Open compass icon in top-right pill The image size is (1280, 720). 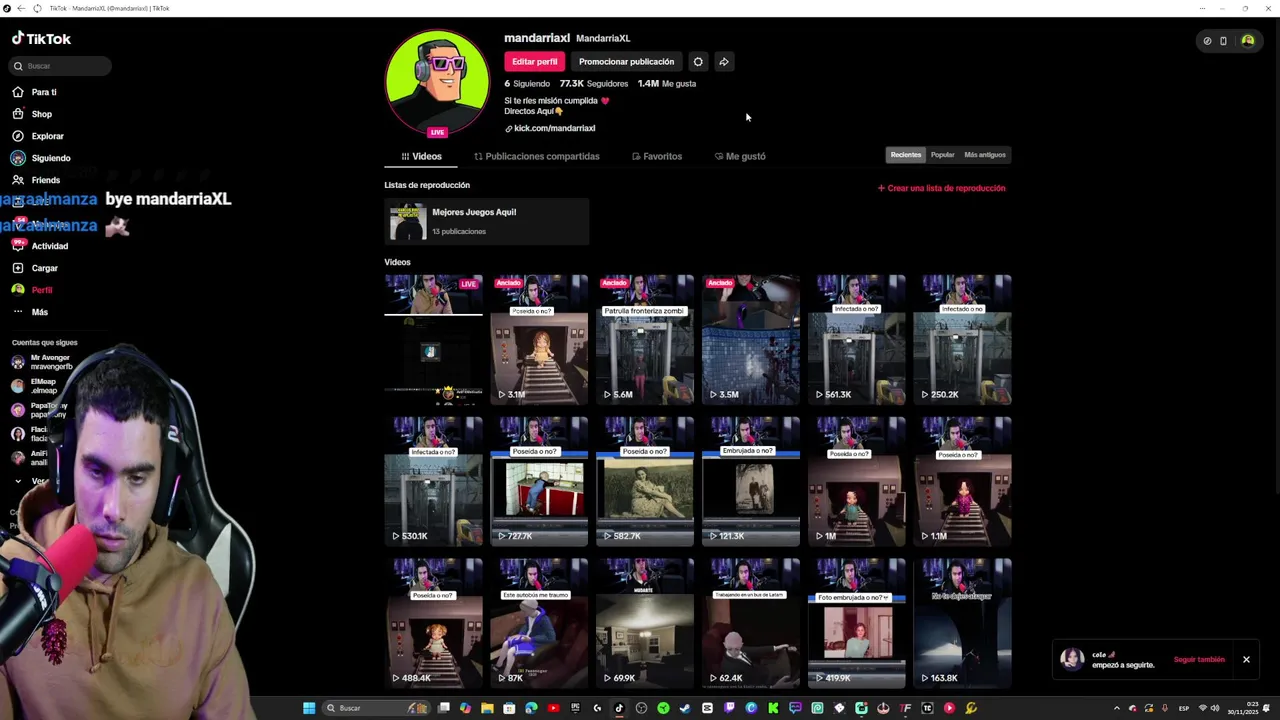click(x=1207, y=41)
